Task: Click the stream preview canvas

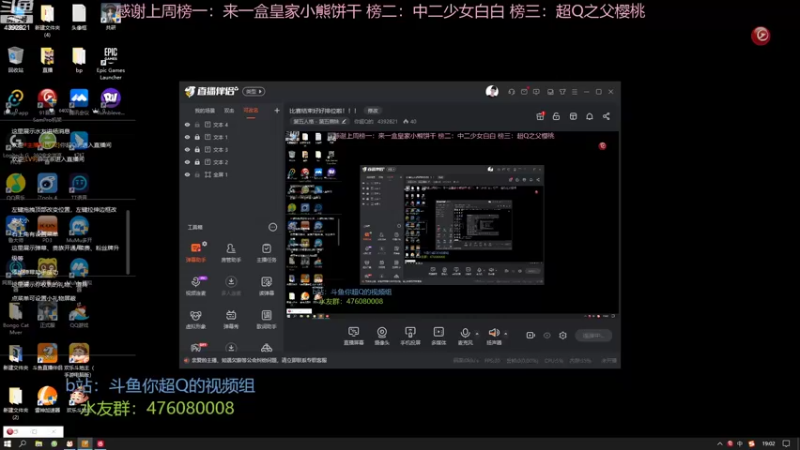Action: click(x=452, y=224)
